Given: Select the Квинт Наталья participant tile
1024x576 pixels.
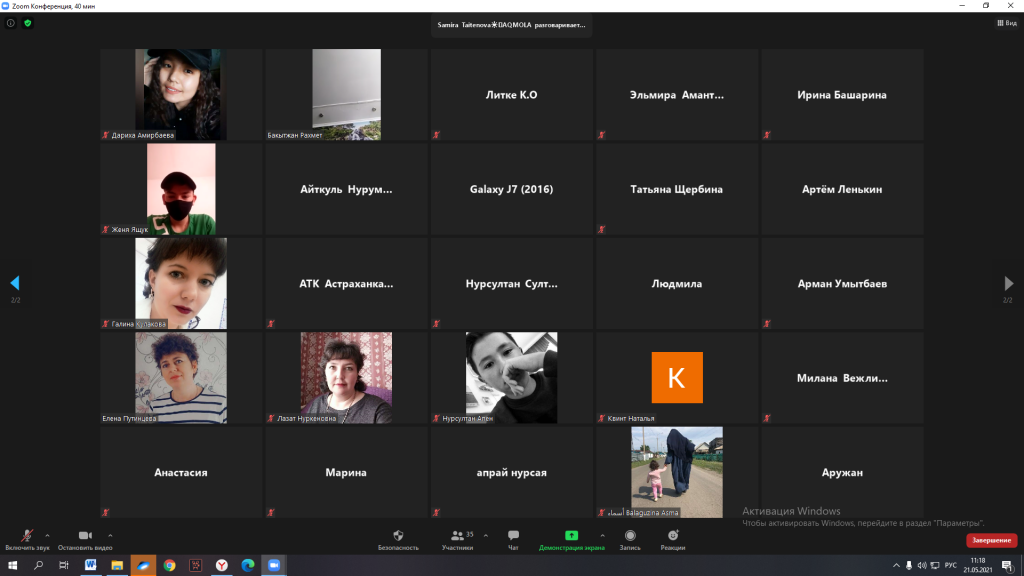Looking at the screenshot, I should point(677,378).
